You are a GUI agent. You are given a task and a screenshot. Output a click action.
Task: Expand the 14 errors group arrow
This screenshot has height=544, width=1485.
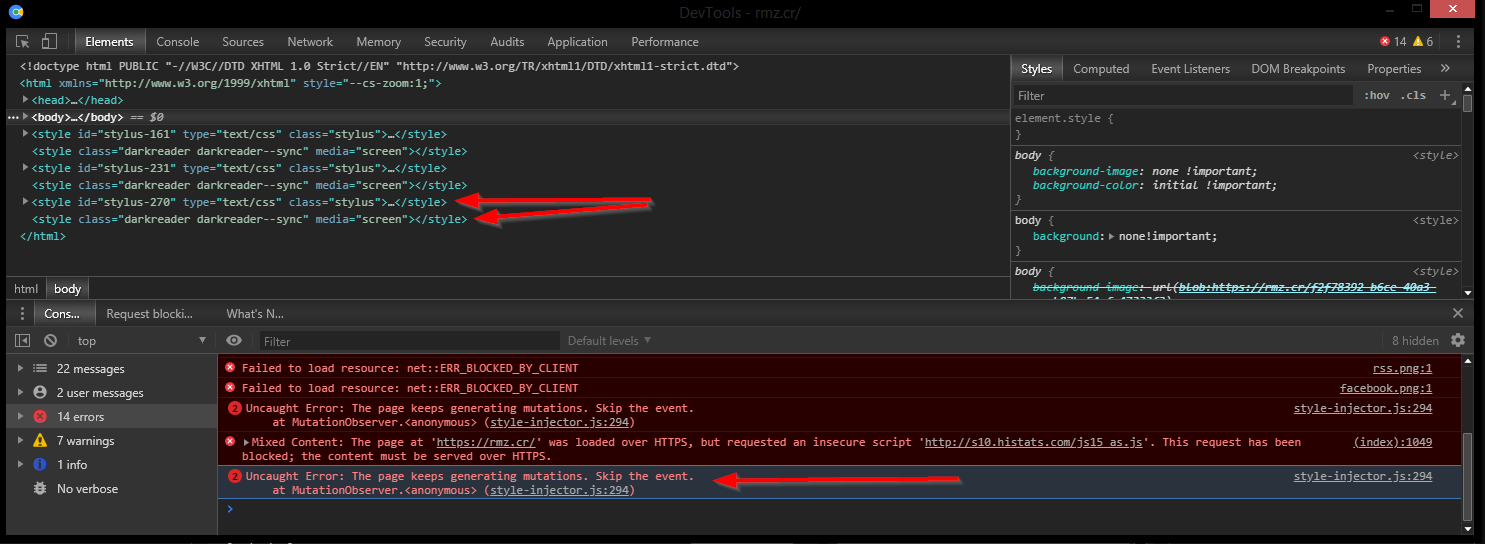point(20,416)
